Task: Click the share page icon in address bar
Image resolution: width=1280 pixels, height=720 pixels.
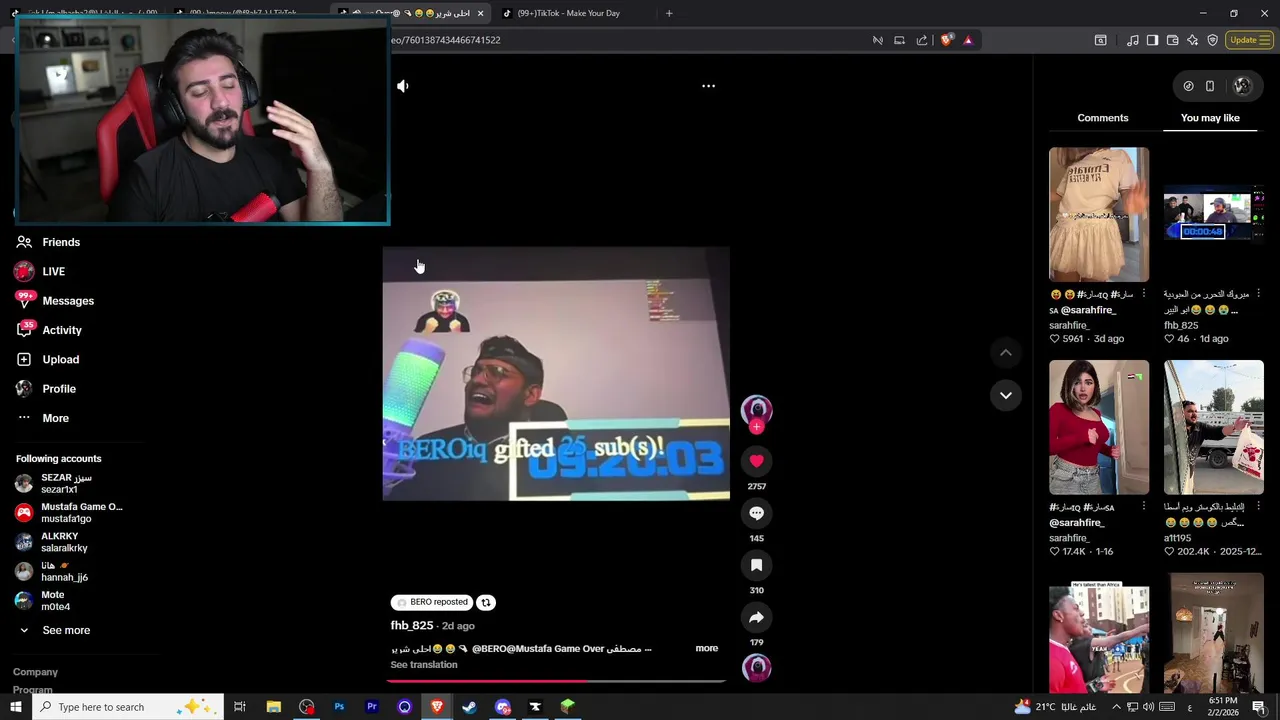Action: click(x=922, y=40)
